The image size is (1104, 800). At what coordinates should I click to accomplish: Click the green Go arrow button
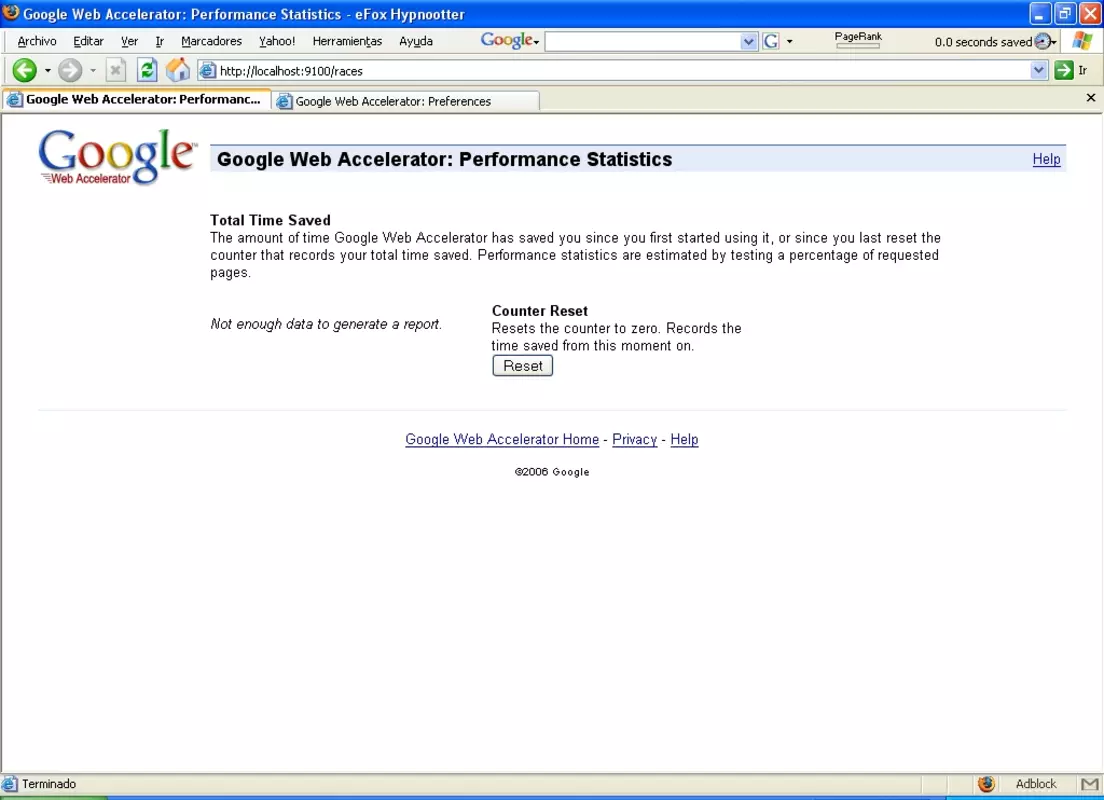click(1063, 70)
